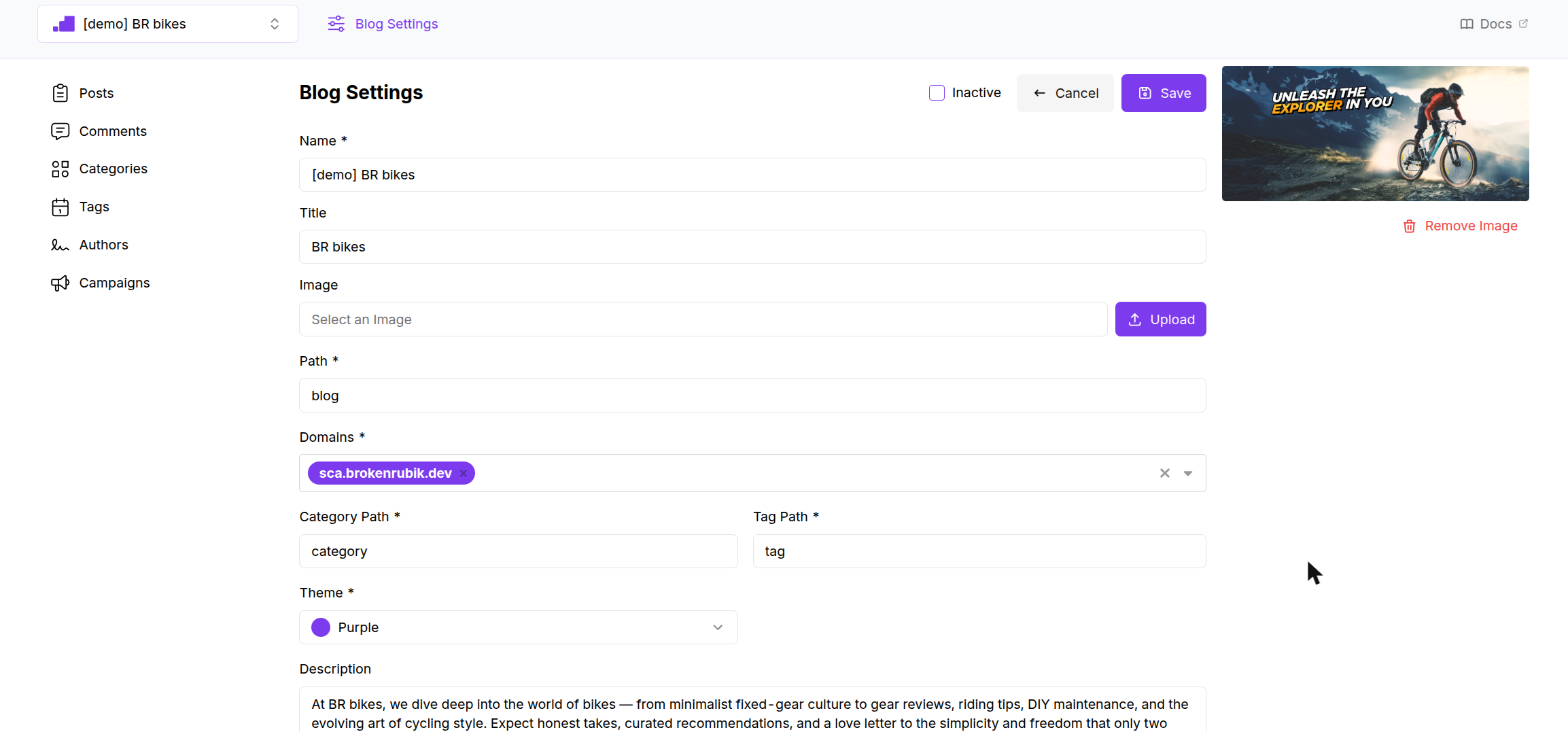The image size is (1568, 732).
Task: Remove the sca.brokenrubik.dev domain chip
Action: (x=463, y=474)
